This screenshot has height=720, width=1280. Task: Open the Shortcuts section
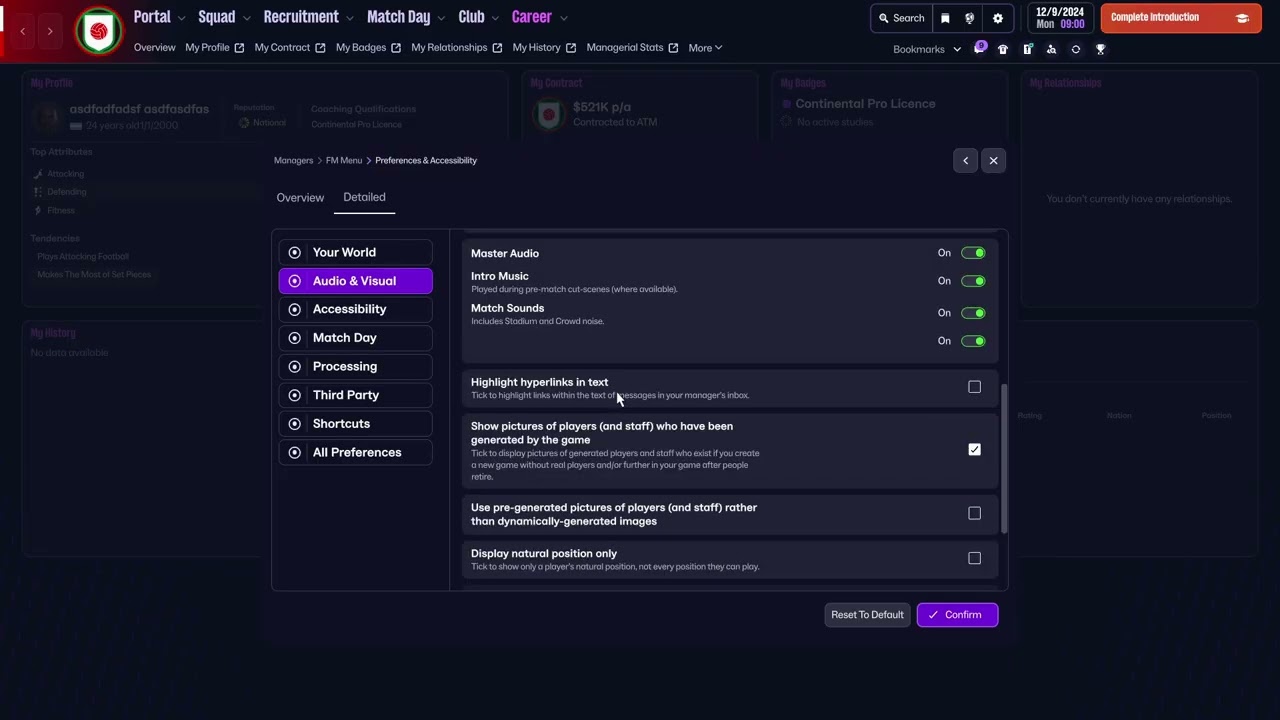355,424
